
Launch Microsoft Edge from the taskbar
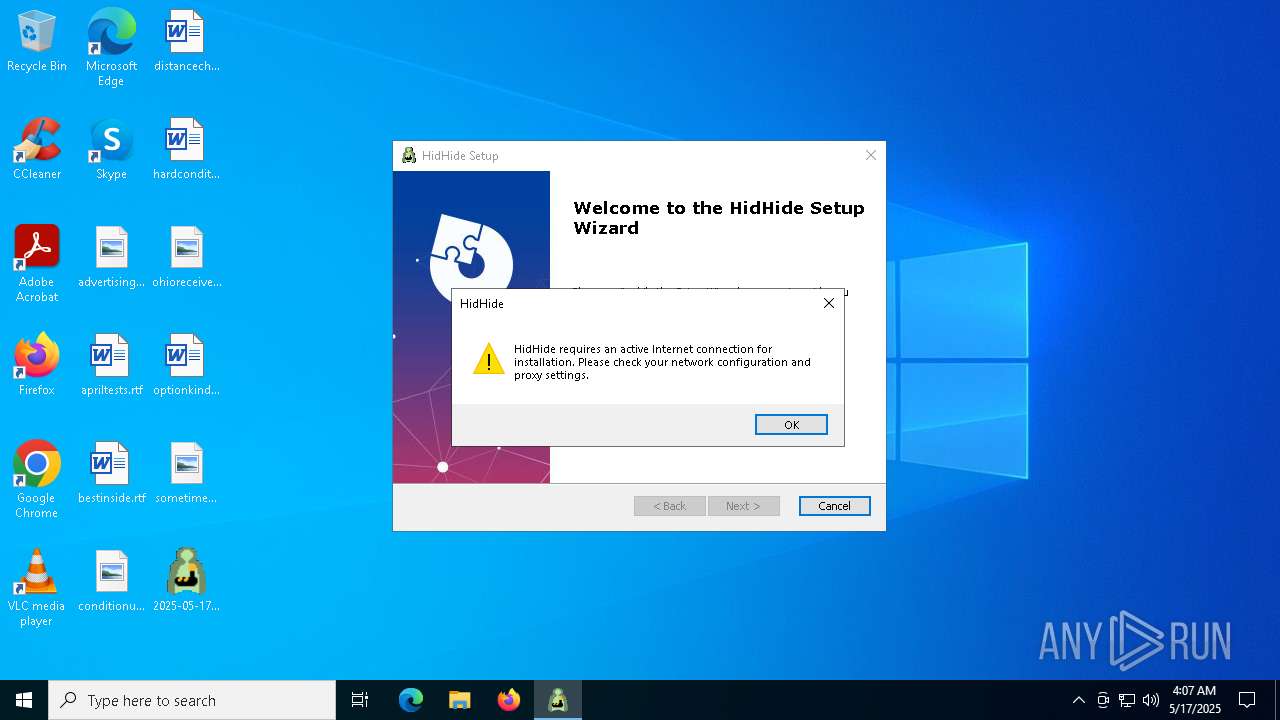[x=411, y=700]
